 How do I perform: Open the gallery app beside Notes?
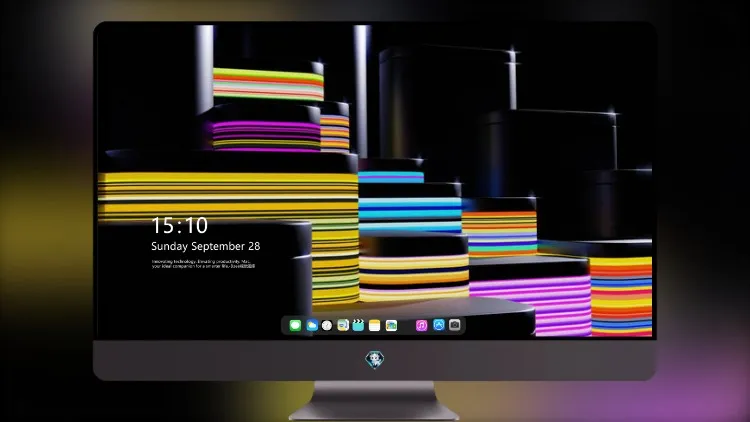(x=391, y=325)
